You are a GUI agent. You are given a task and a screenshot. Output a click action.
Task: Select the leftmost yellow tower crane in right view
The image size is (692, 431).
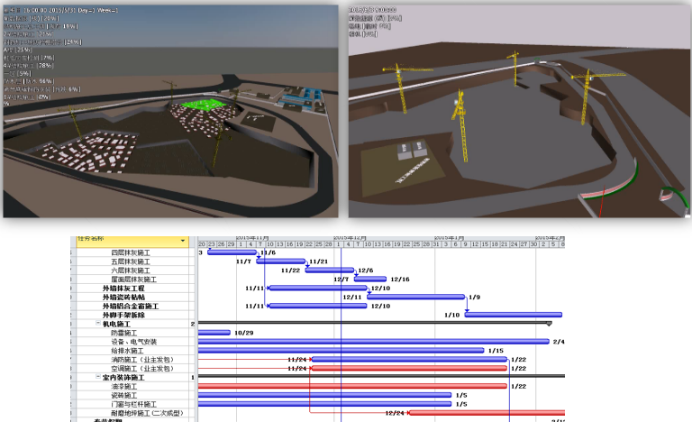(398, 88)
